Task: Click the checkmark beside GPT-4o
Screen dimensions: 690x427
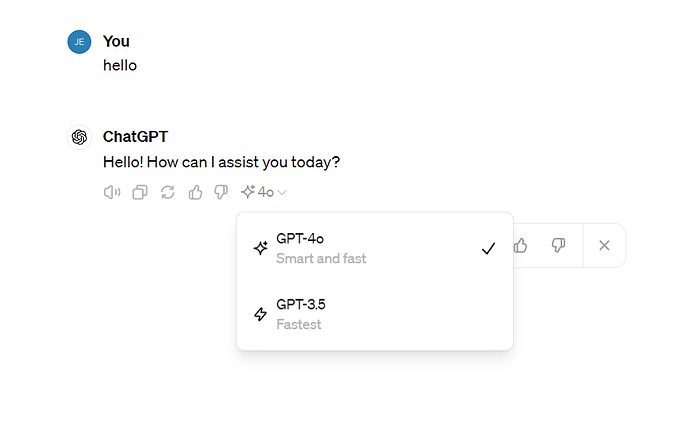Action: coord(488,249)
